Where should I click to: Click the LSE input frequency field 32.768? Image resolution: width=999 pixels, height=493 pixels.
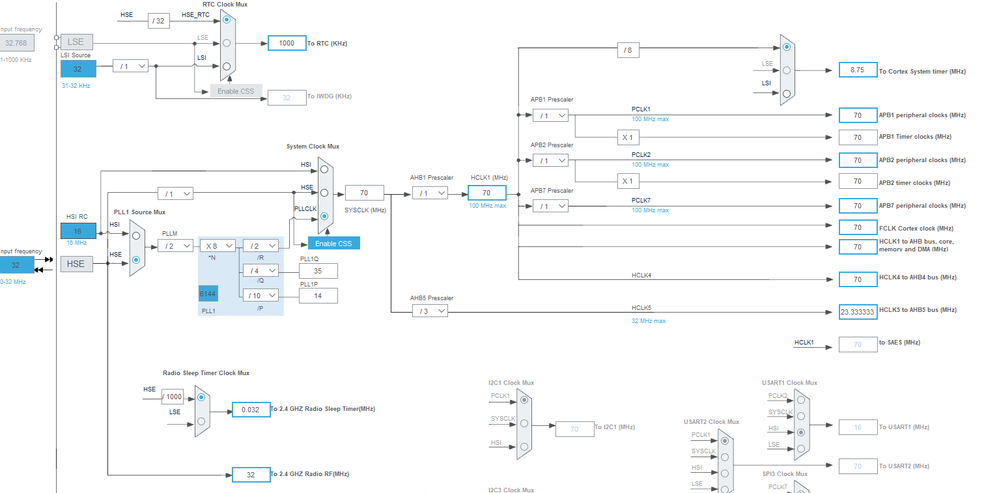(x=17, y=43)
